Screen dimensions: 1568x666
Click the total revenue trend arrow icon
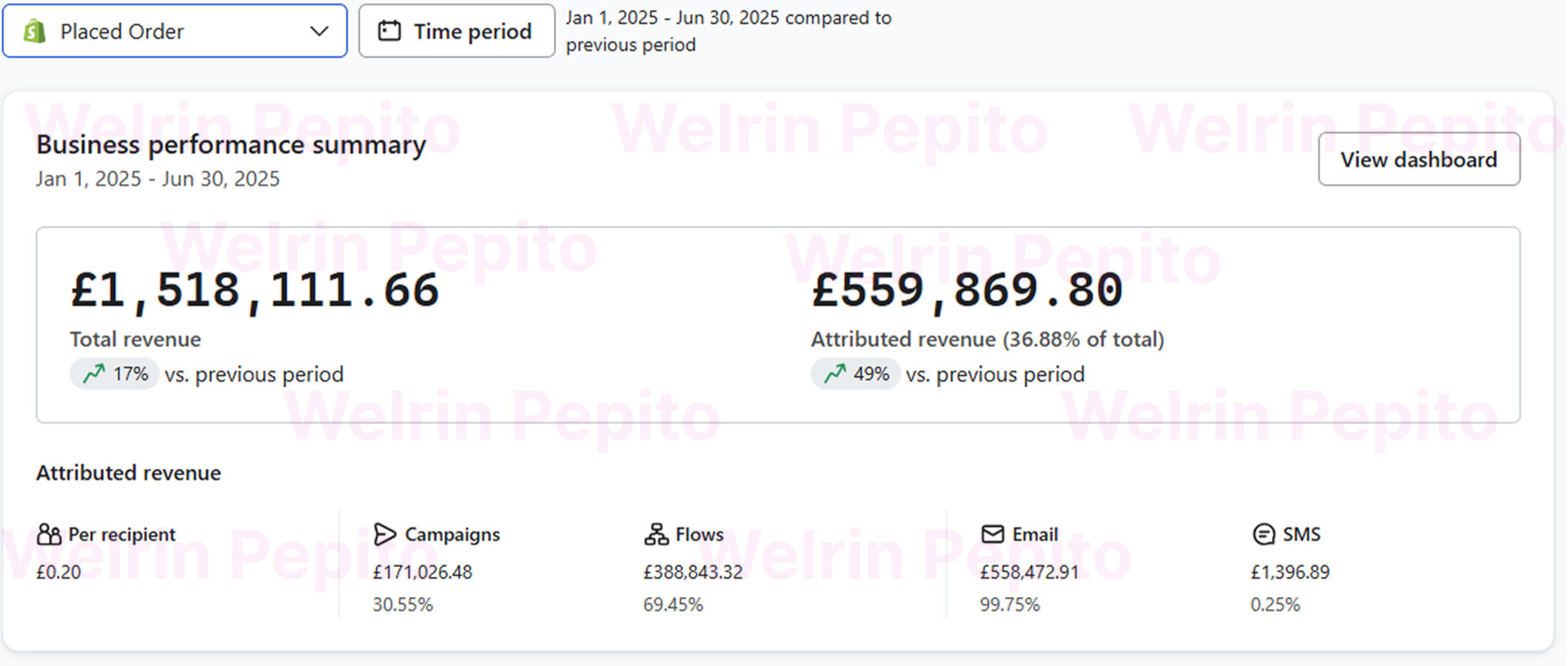(94, 374)
